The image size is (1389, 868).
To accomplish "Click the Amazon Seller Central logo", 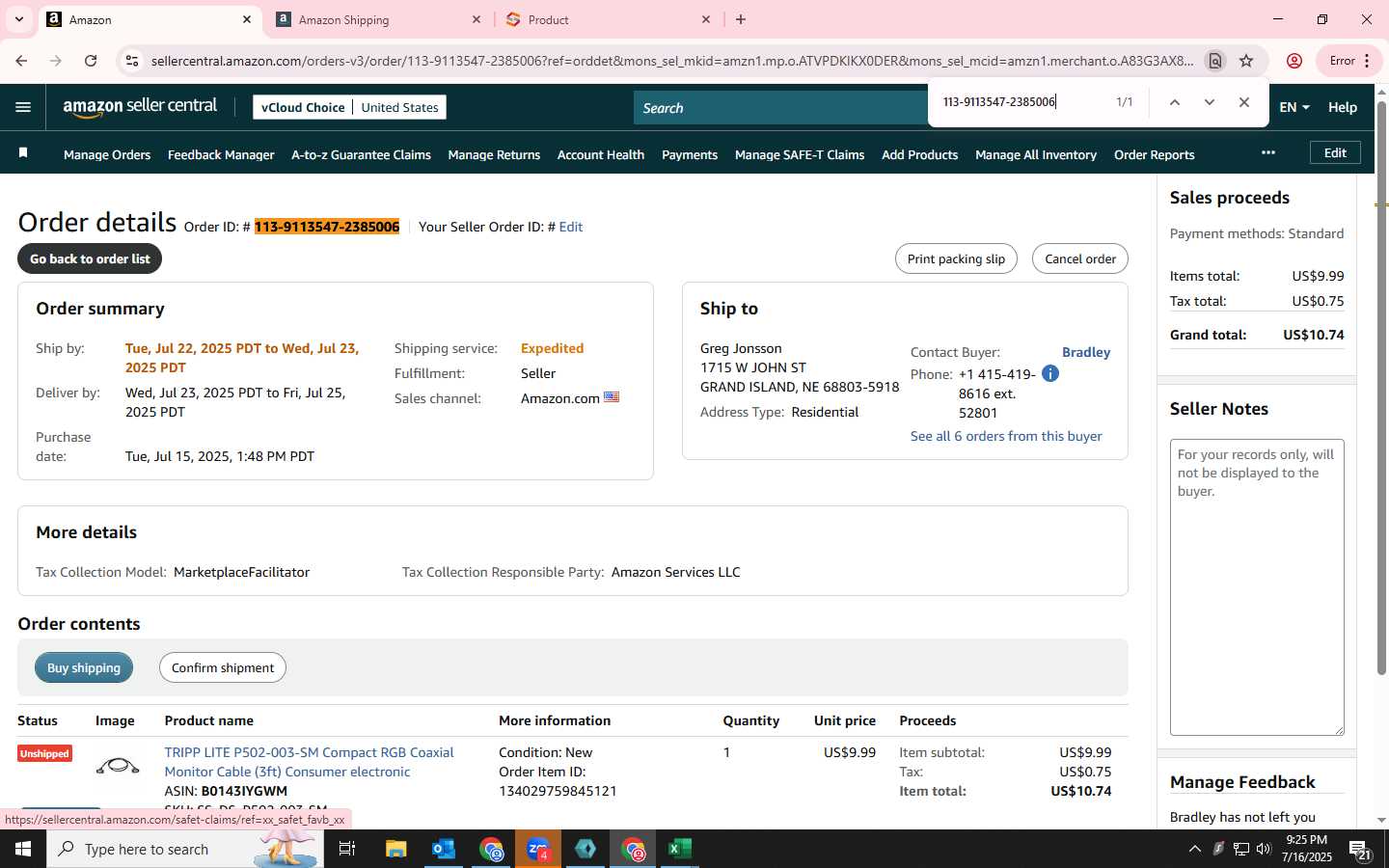I will (140, 107).
